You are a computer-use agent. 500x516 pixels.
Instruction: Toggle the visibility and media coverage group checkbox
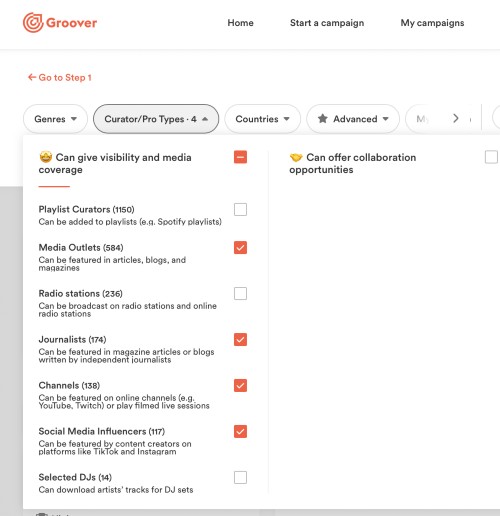point(240,157)
